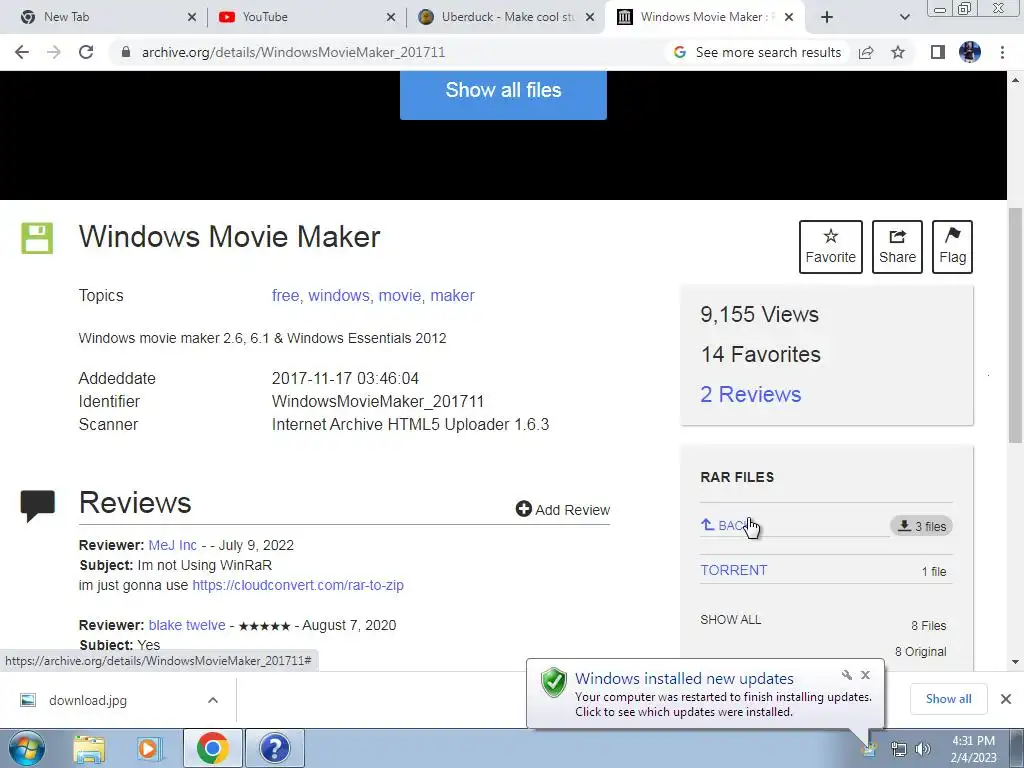Open the Chrome profile avatar

coord(970,52)
